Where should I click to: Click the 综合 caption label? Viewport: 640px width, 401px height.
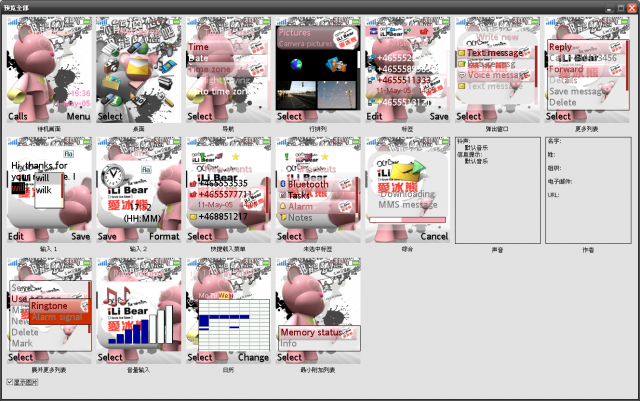[407, 249]
